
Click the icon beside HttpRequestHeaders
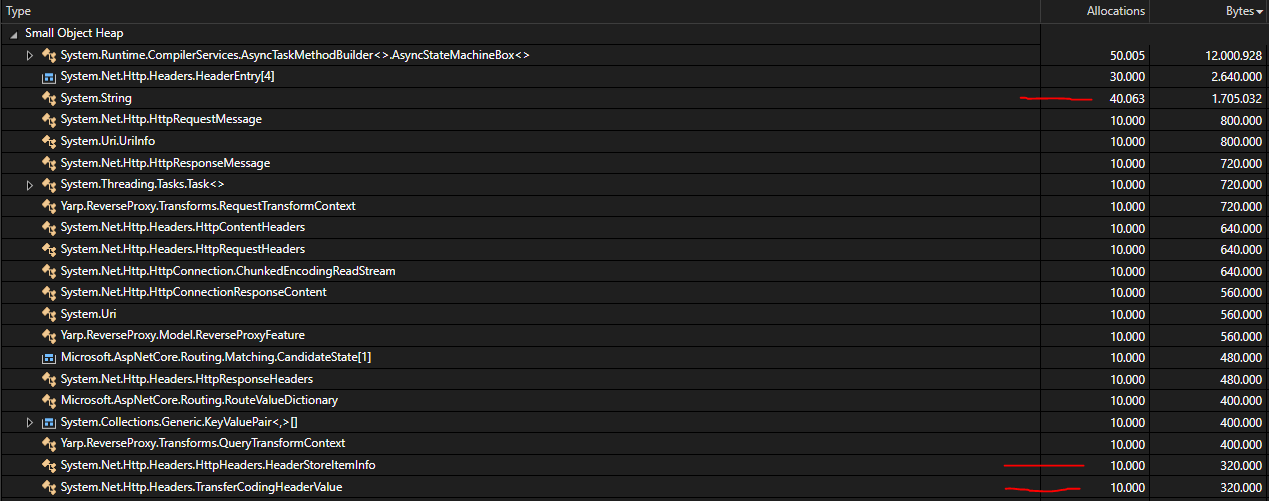coord(48,249)
